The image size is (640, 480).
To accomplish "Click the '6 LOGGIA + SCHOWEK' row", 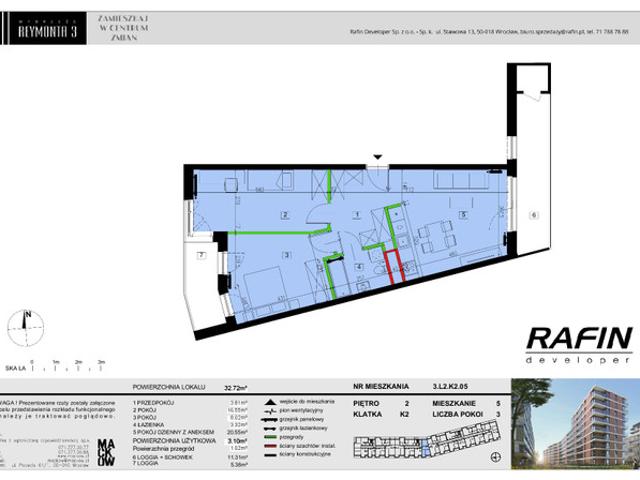I will coord(190,457).
